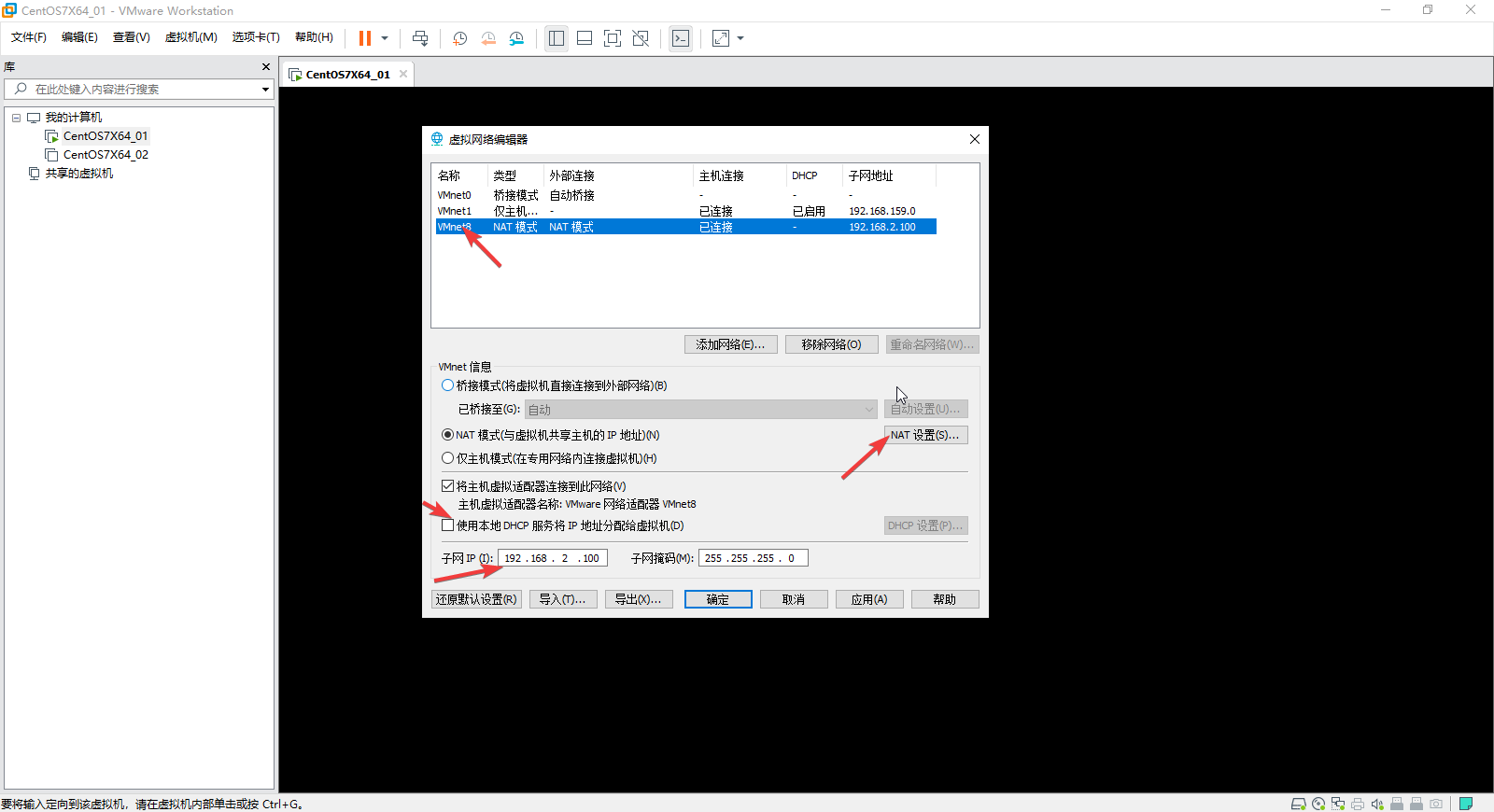Open the library search dropdown arrow

click(266, 90)
